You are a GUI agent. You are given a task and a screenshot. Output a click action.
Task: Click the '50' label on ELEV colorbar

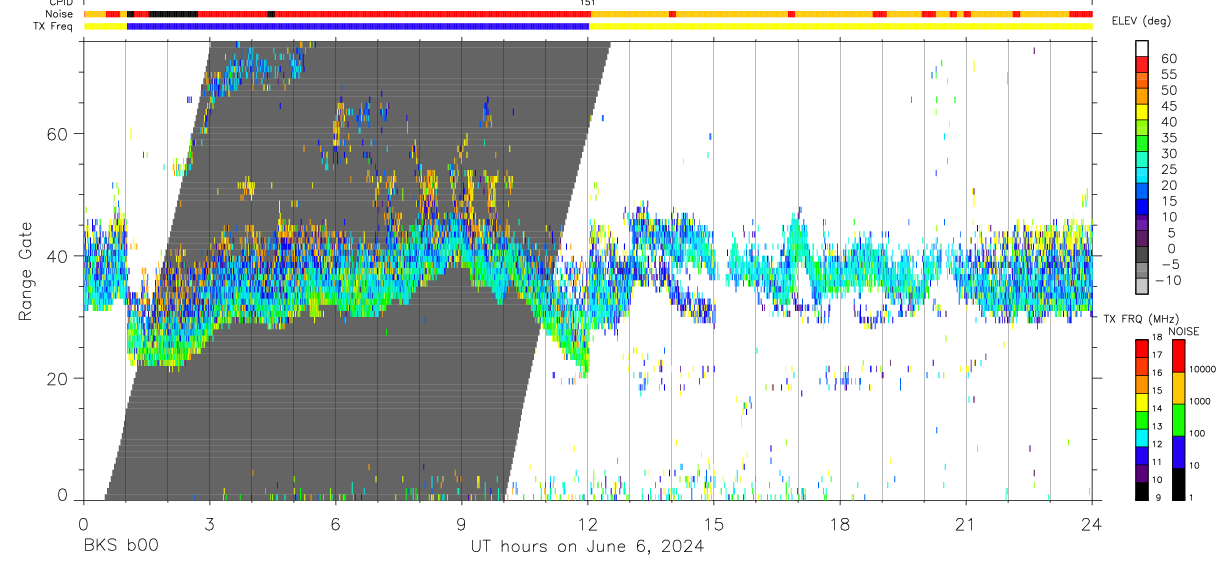click(1167, 91)
